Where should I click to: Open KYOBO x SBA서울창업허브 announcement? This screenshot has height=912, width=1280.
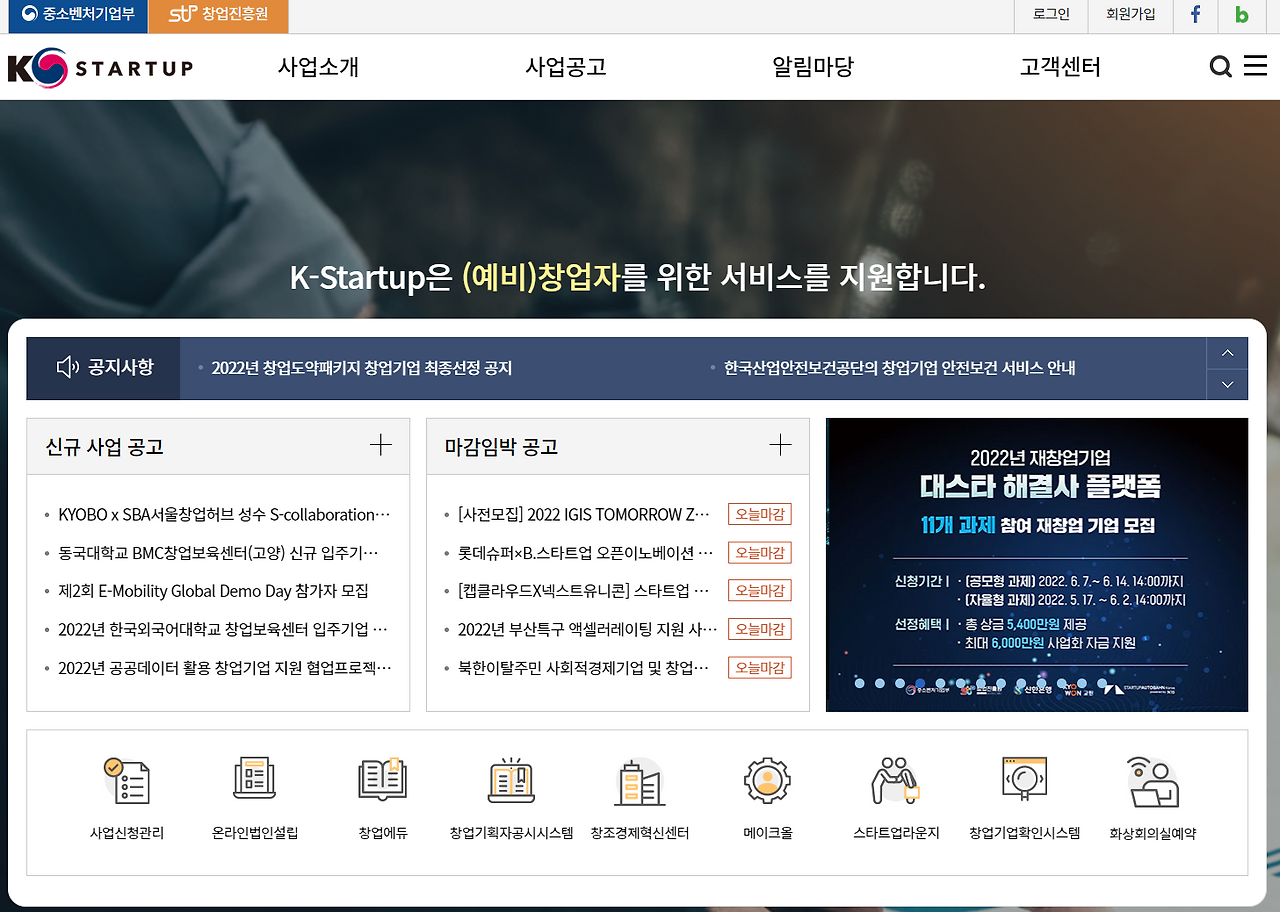tap(224, 515)
